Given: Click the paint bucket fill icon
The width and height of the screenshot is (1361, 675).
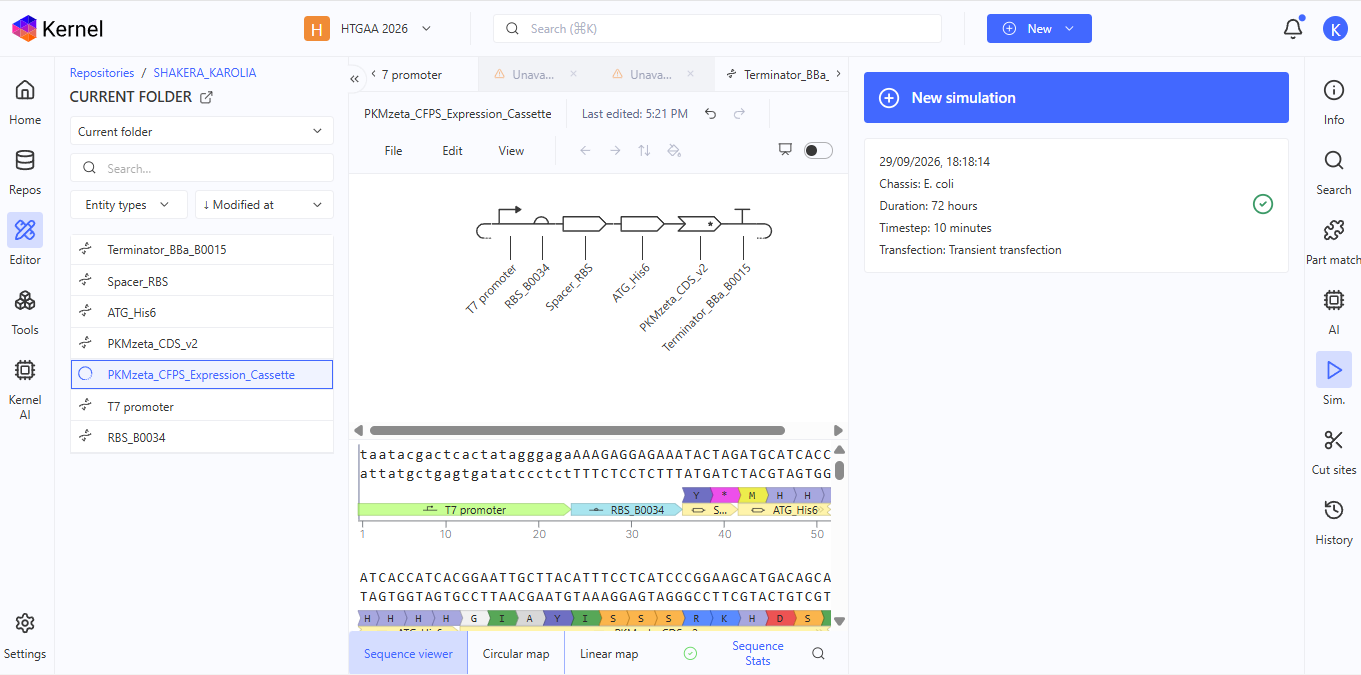Looking at the screenshot, I should click(674, 151).
